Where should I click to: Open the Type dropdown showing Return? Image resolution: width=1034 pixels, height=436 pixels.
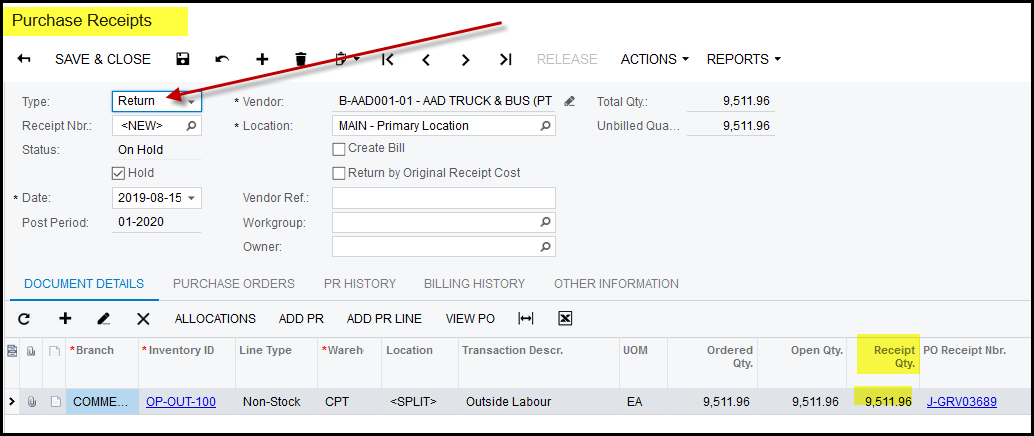pos(191,101)
